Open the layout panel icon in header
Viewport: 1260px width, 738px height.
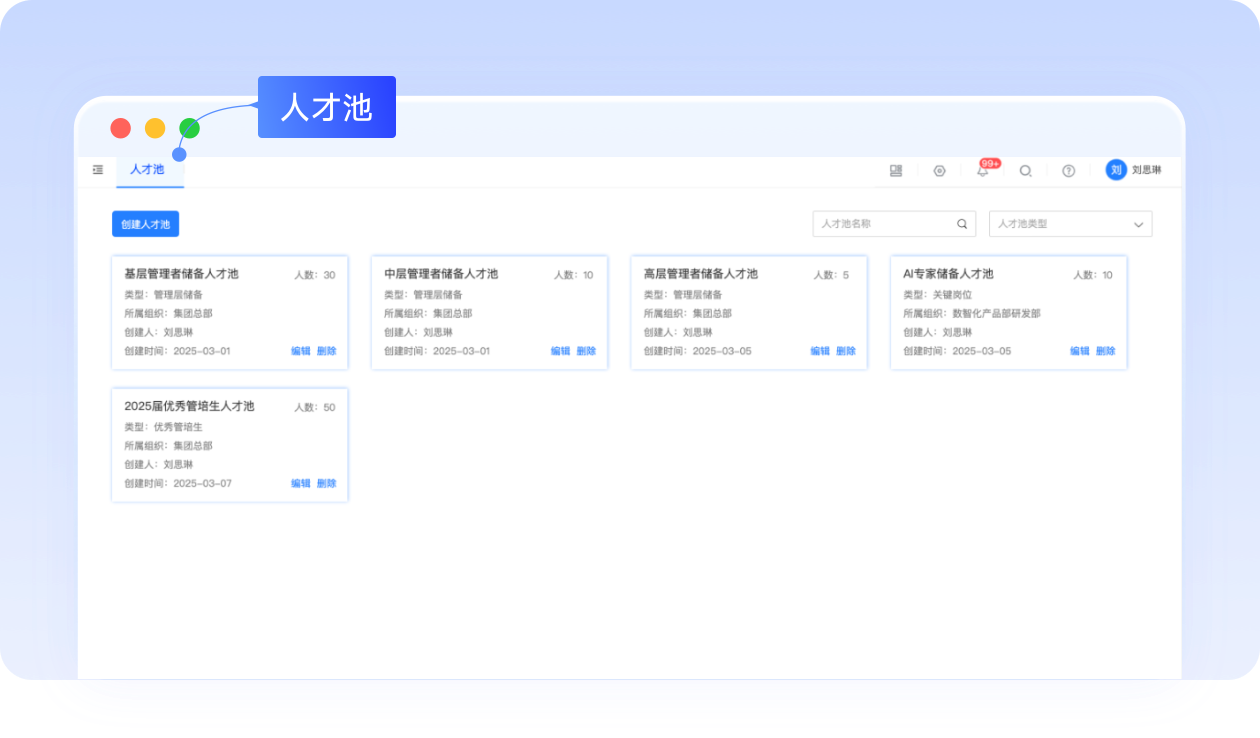pyautogui.click(x=896, y=171)
